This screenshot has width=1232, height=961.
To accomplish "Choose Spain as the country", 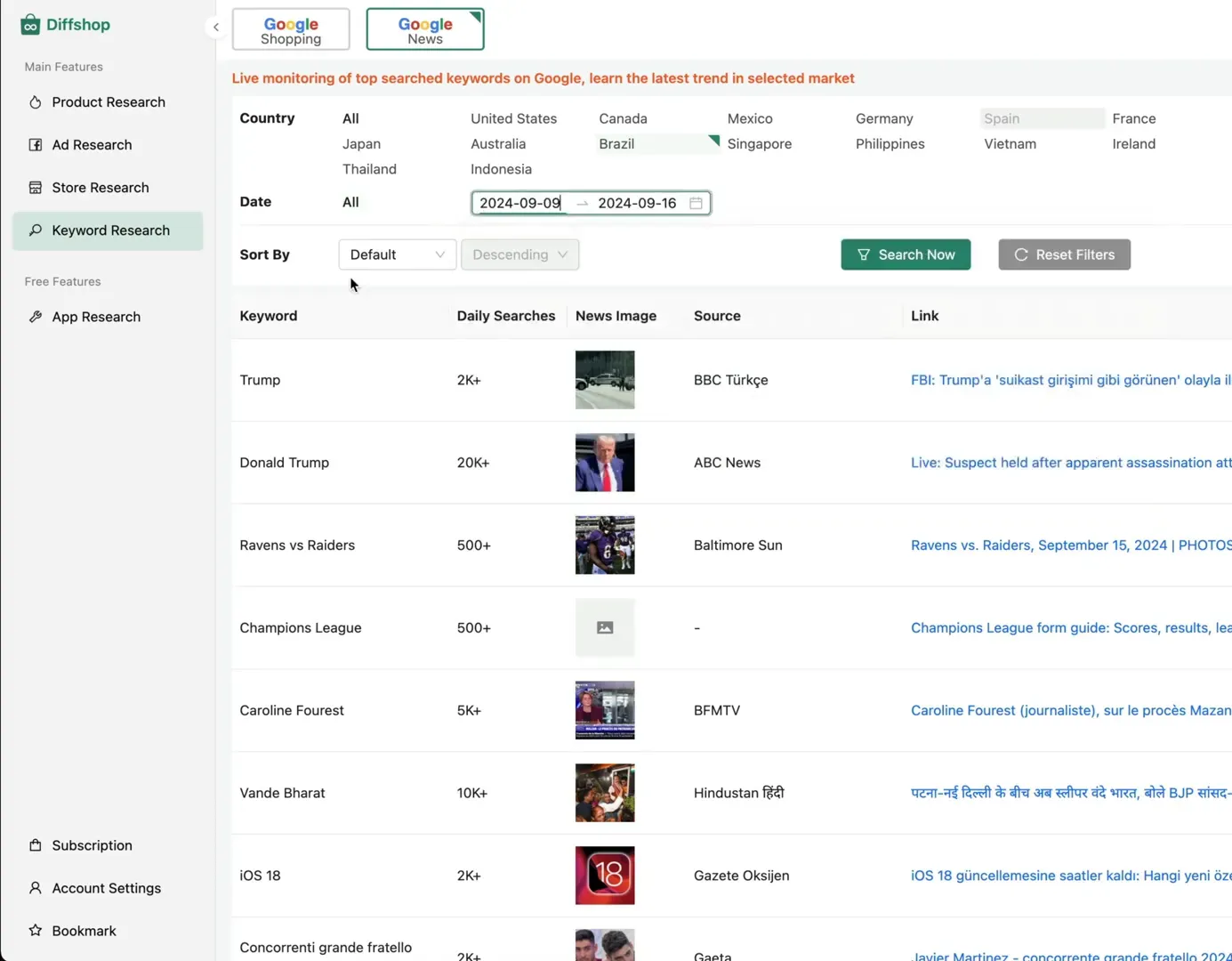I will (x=1042, y=118).
